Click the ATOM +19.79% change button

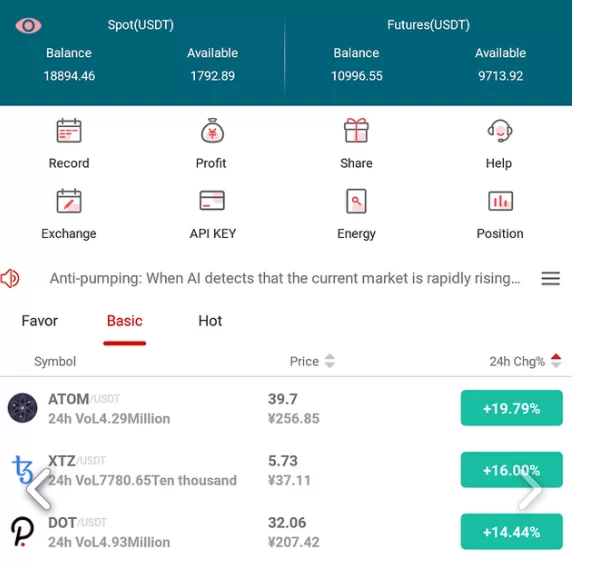(x=511, y=408)
